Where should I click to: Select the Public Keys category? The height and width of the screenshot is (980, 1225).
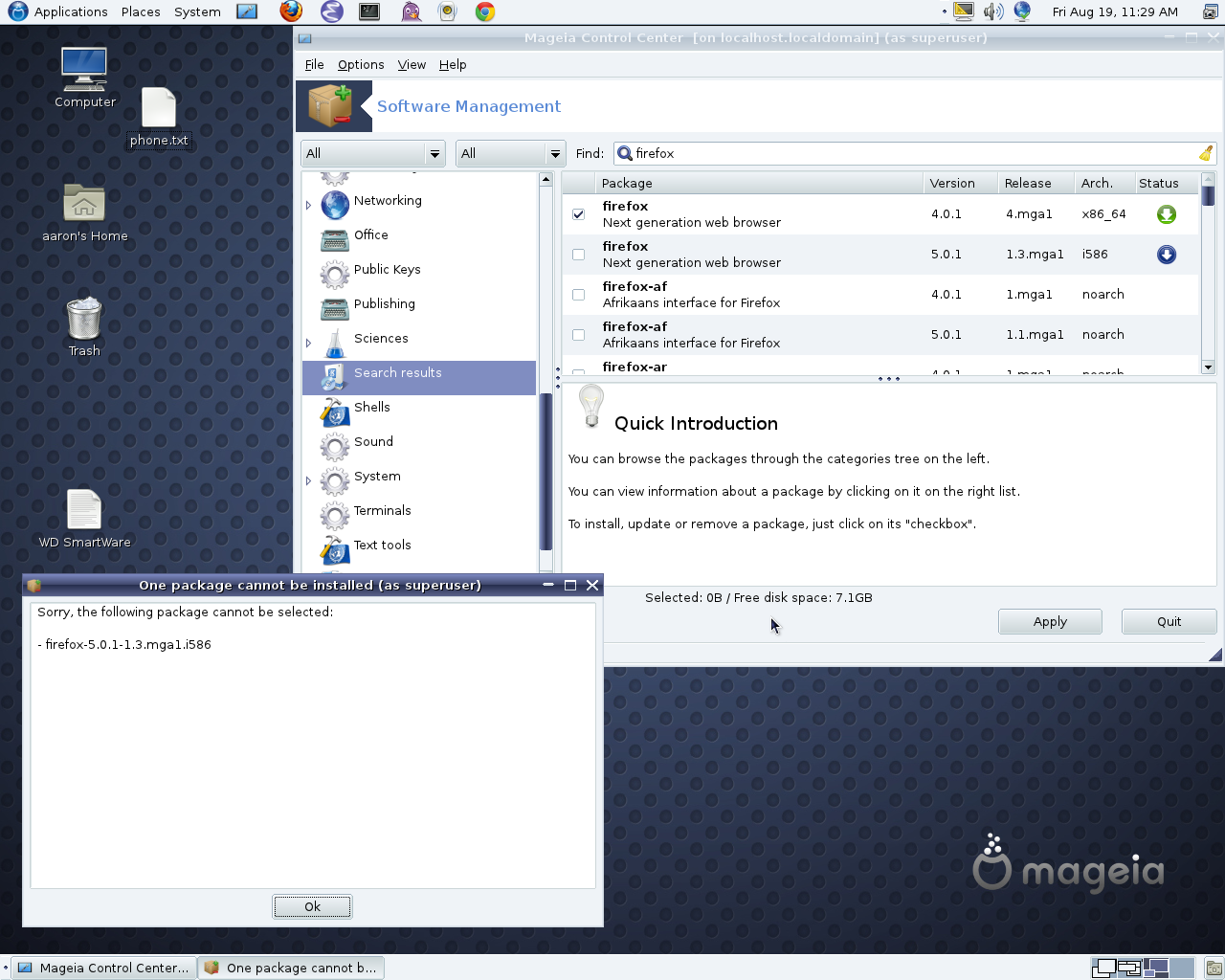387,270
